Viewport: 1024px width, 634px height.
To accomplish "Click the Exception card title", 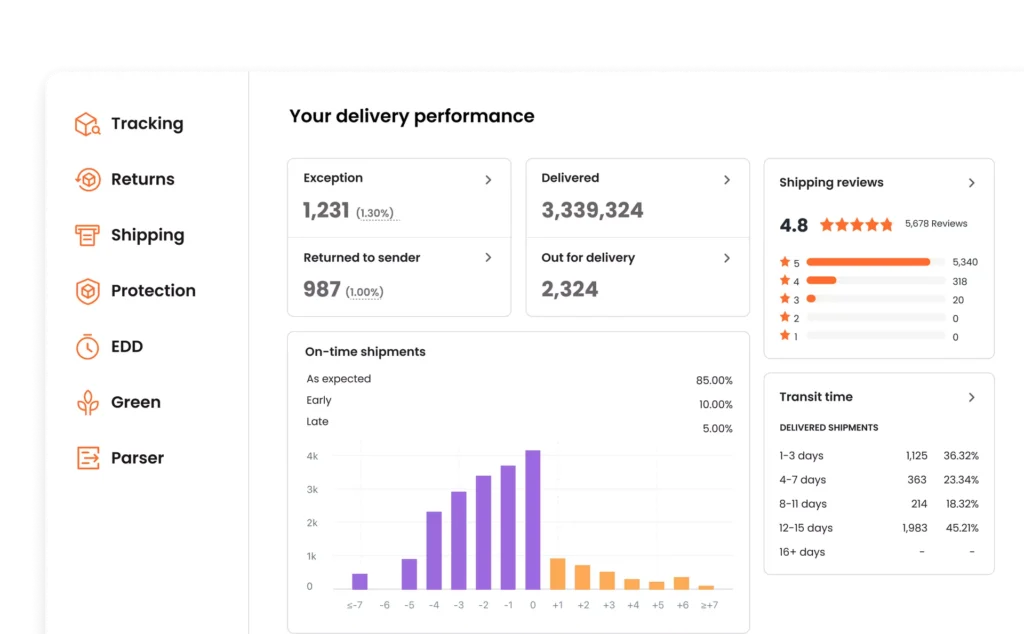I will (333, 178).
